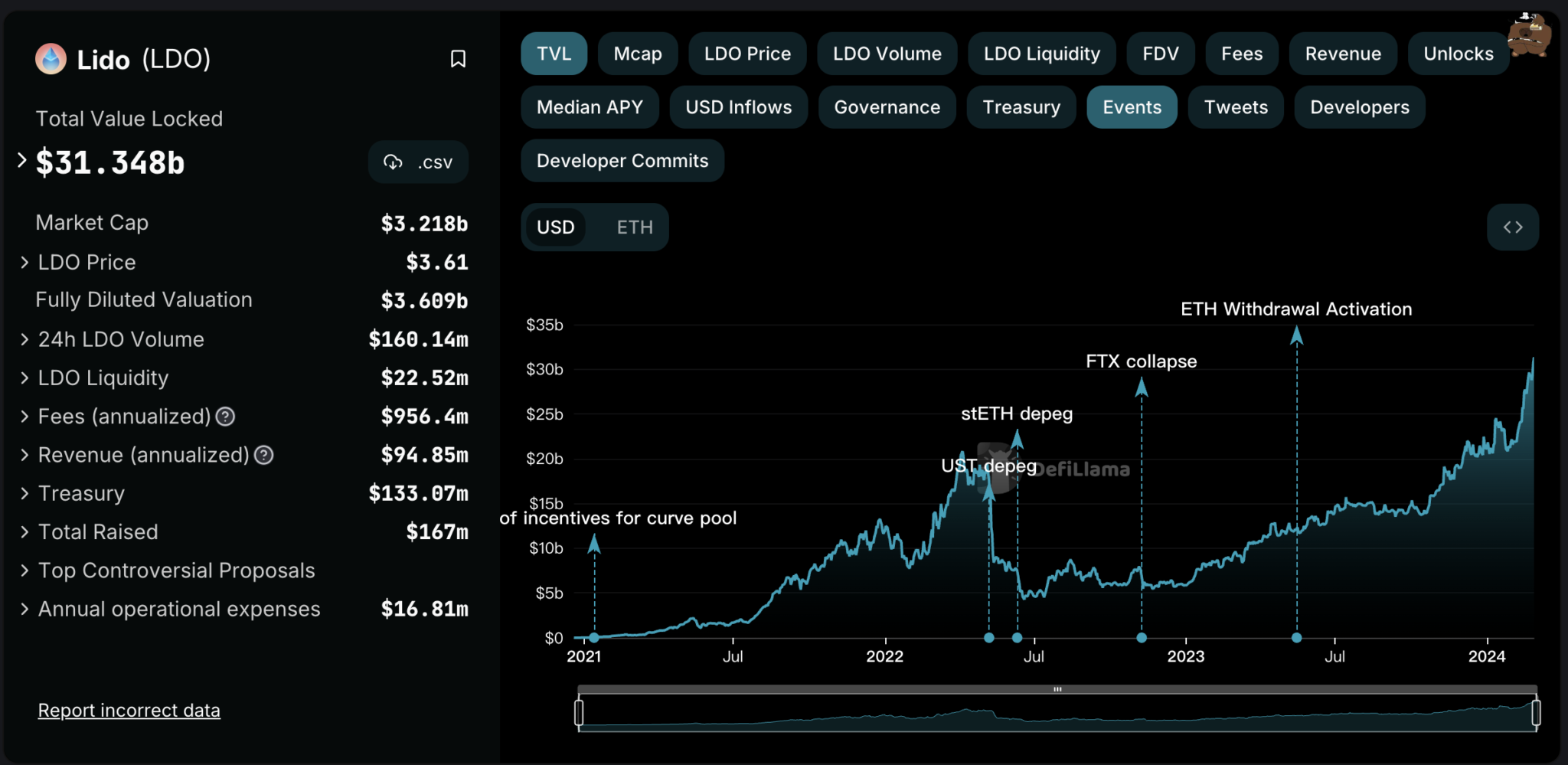Click the left handle of the range slider

click(x=579, y=713)
